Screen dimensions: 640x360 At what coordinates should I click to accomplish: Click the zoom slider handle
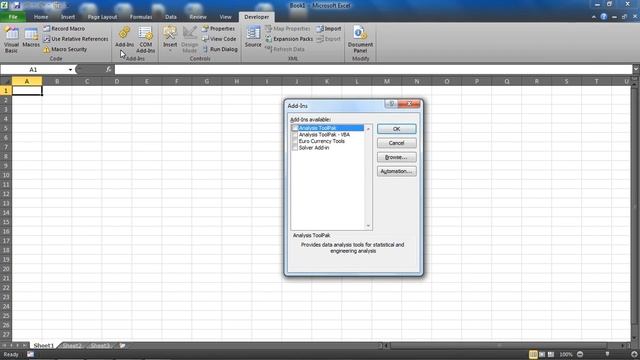(x=607, y=355)
